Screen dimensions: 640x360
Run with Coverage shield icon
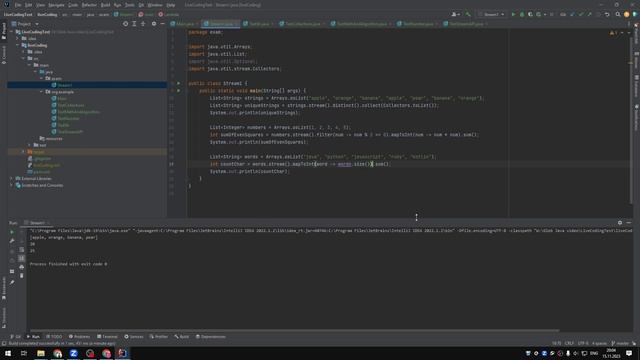point(530,14)
